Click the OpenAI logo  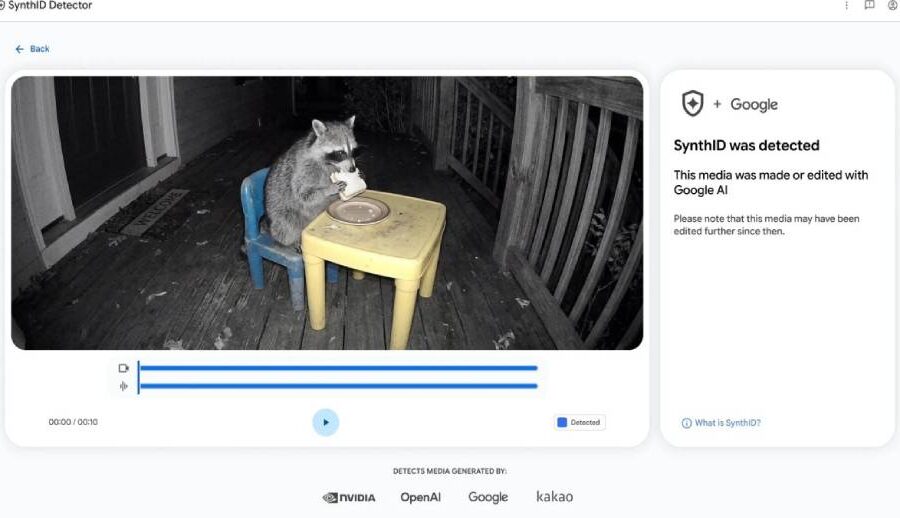coord(421,497)
